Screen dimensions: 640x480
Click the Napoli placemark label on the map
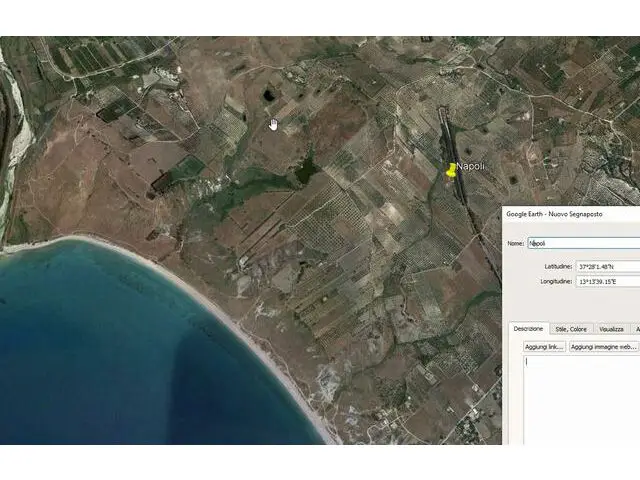click(470, 167)
